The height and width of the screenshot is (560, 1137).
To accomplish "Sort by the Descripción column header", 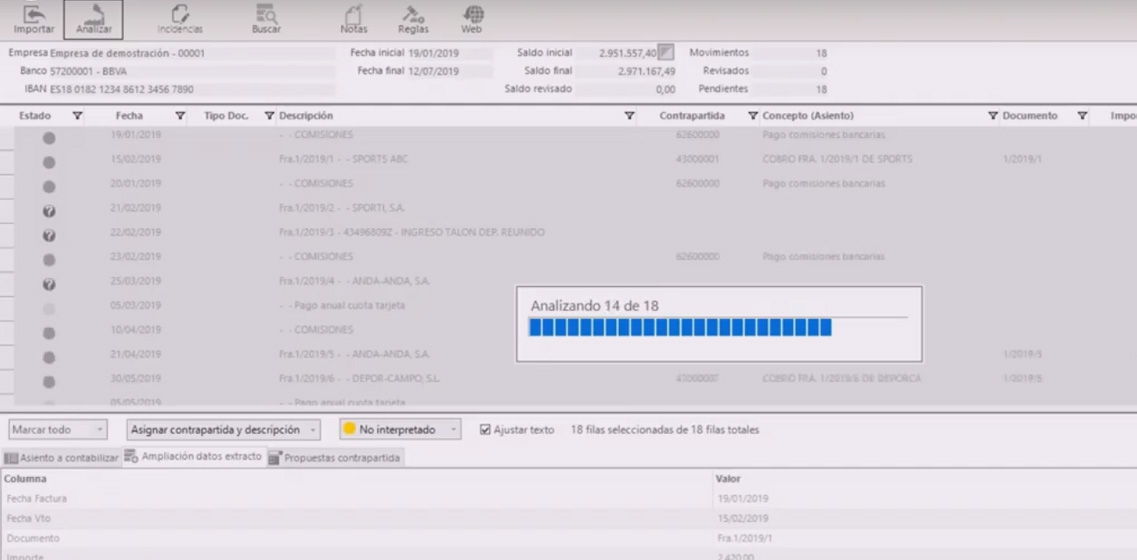I will 306,116.
